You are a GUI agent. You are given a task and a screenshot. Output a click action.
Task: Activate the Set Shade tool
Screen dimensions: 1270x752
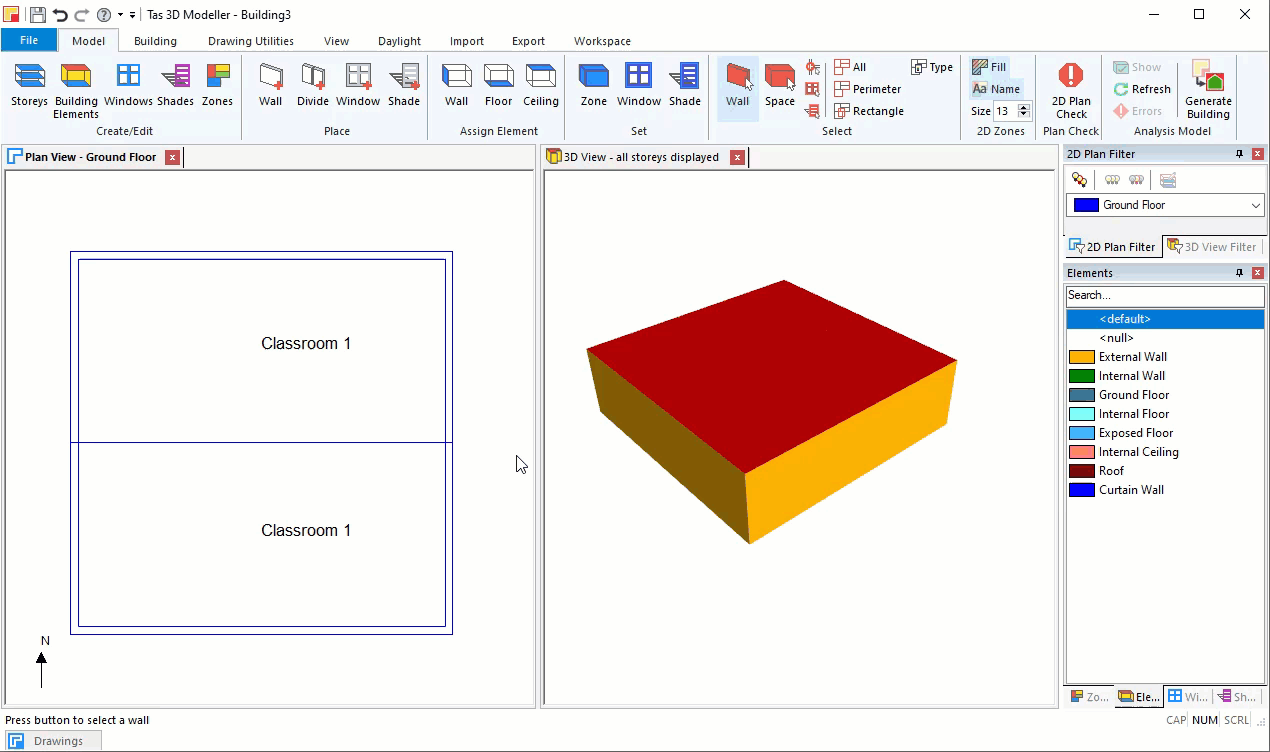685,85
